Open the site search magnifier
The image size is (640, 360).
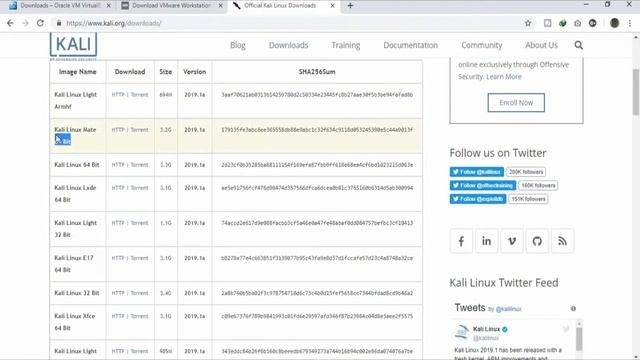[x=578, y=45]
